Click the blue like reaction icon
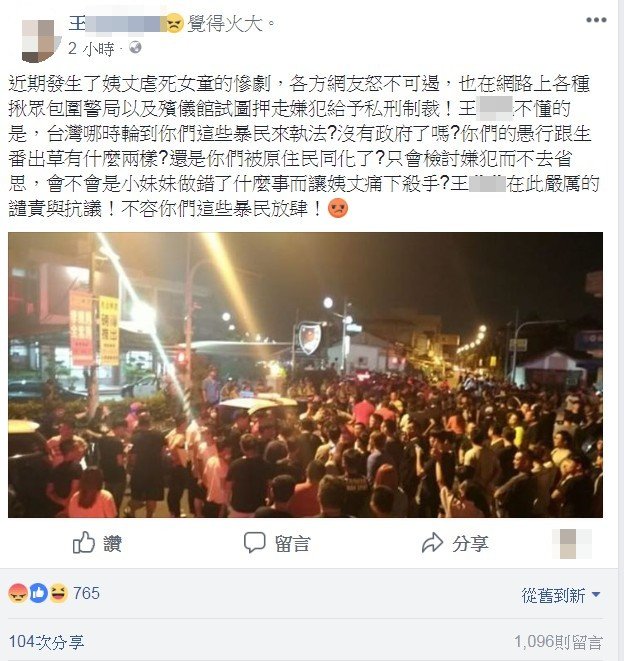 coord(38,593)
